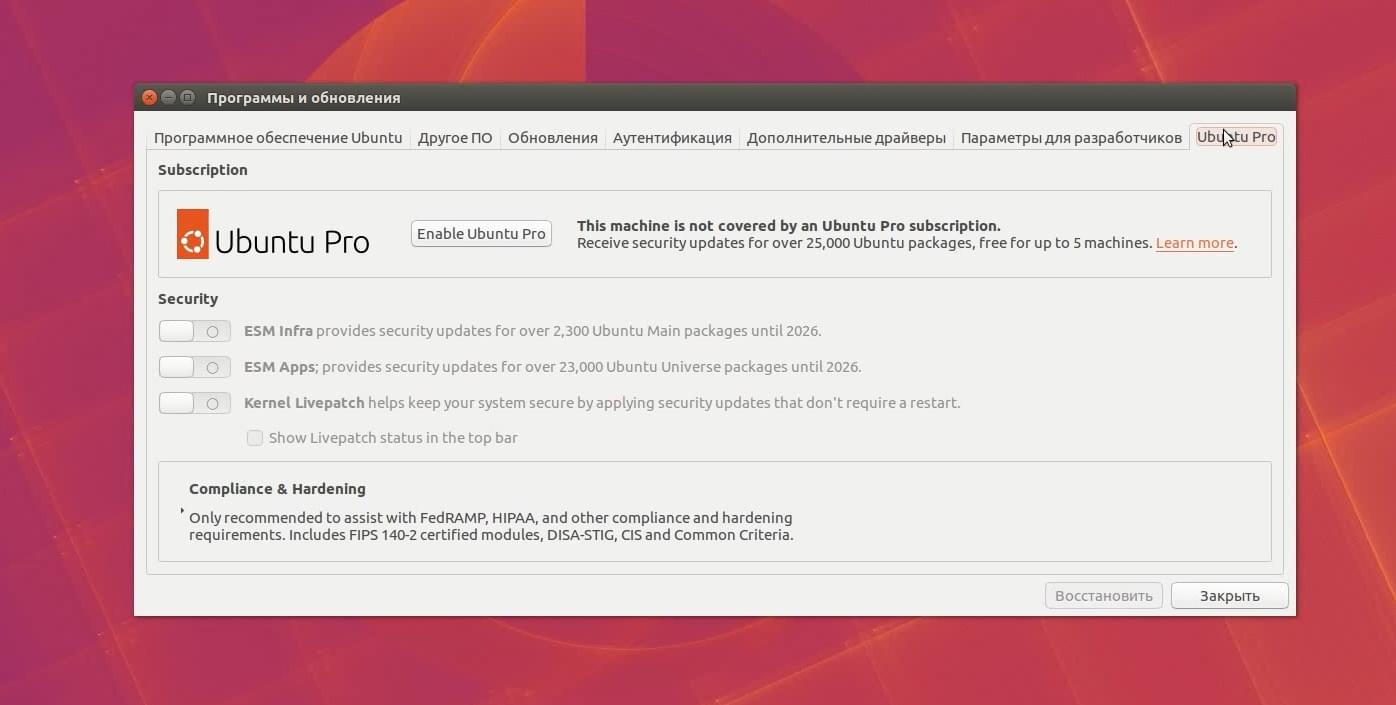Click the Subscription heading
Image resolution: width=1396 pixels, height=705 pixels.
(203, 170)
